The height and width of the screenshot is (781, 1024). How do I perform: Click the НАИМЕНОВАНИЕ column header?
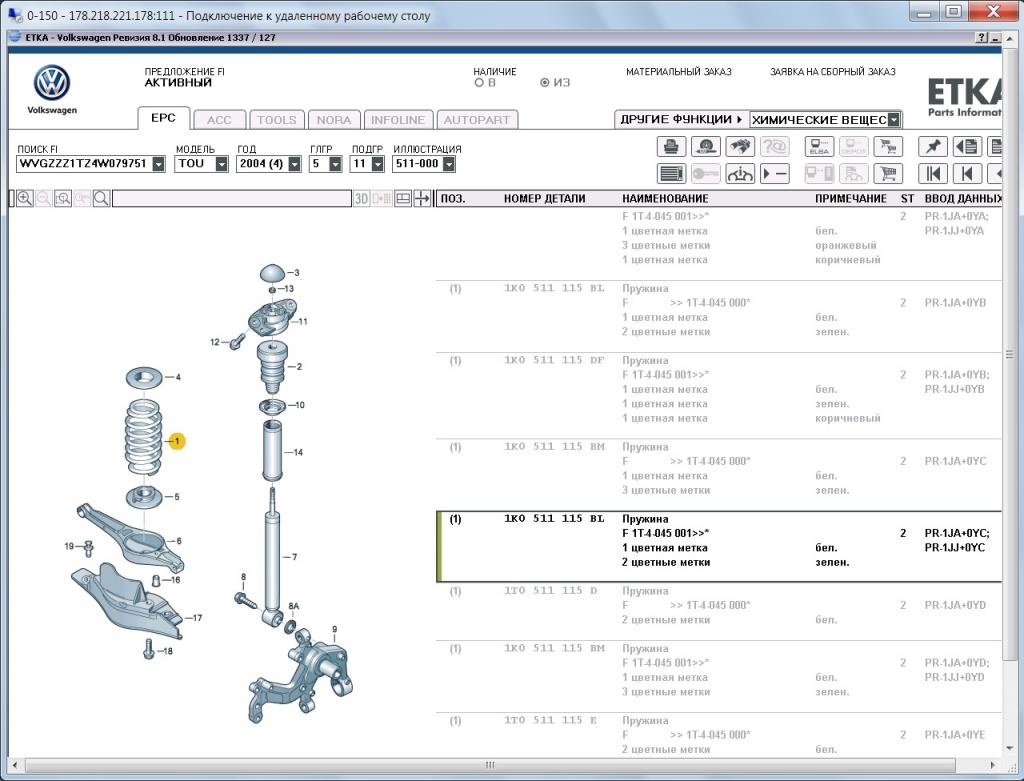pos(665,199)
